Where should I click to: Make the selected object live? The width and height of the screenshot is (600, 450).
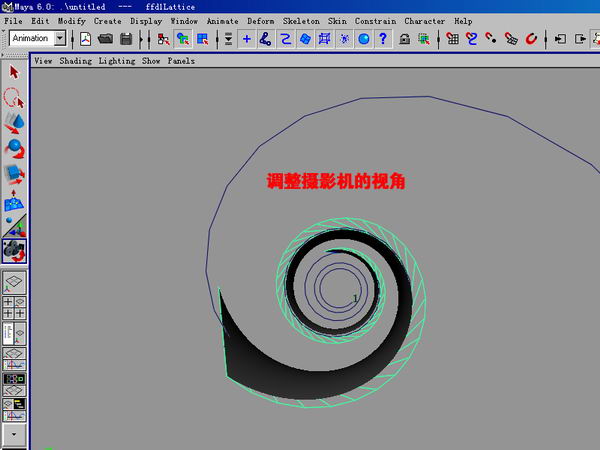point(531,39)
